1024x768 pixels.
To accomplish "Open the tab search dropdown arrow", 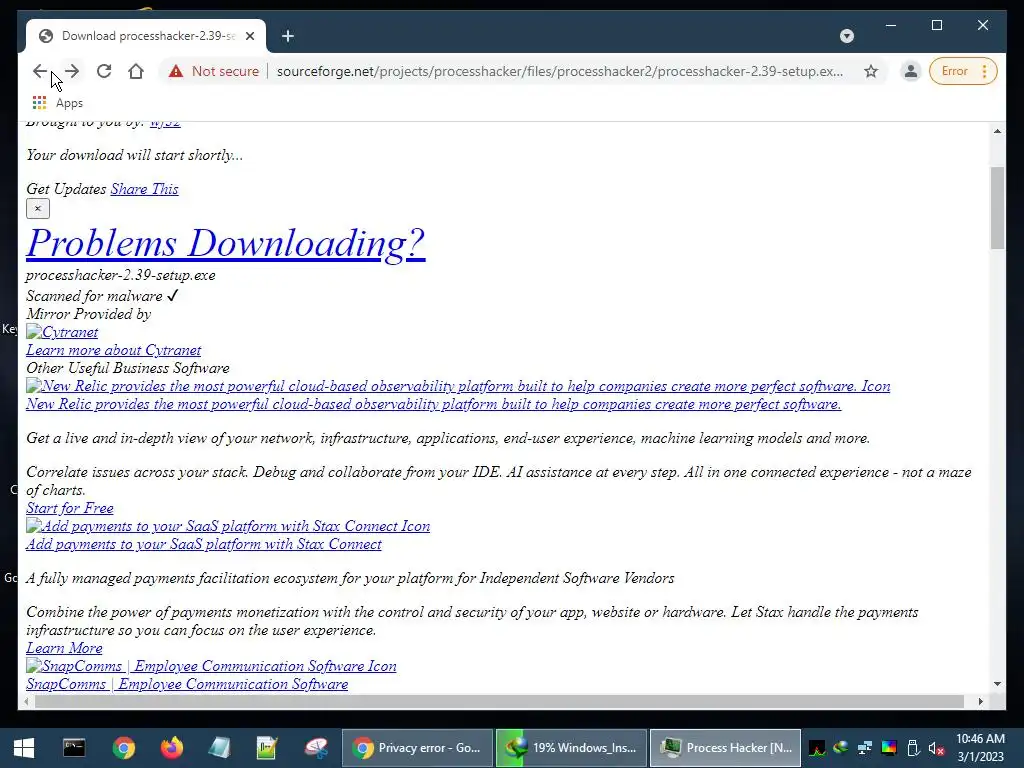I will click(847, 36).
